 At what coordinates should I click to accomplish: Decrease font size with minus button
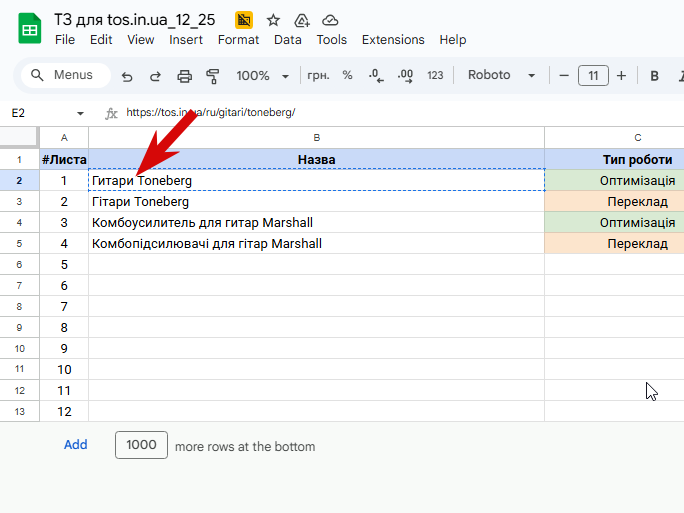click(x=564, y=76)
